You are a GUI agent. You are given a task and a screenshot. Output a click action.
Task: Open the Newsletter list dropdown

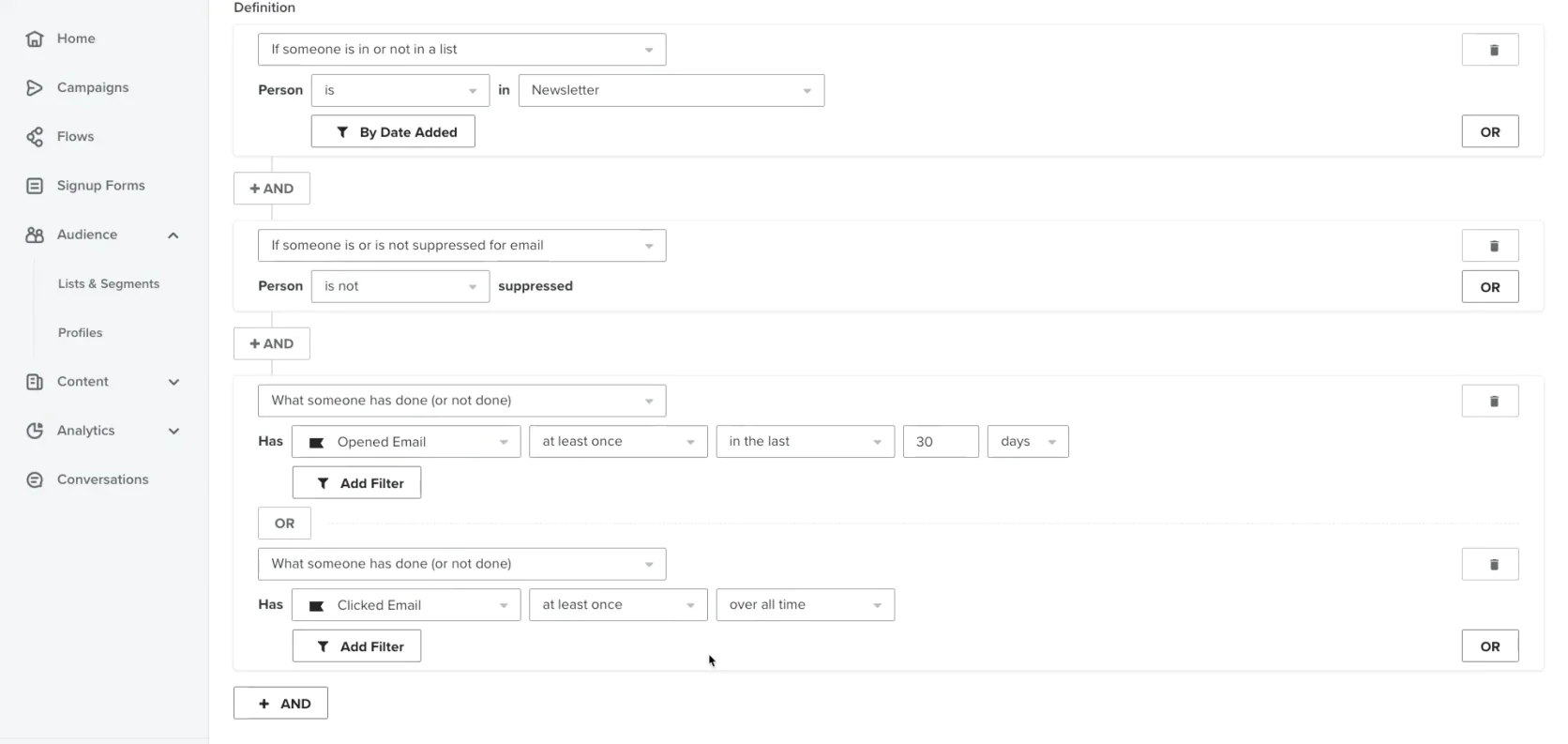tap(671, 90)
